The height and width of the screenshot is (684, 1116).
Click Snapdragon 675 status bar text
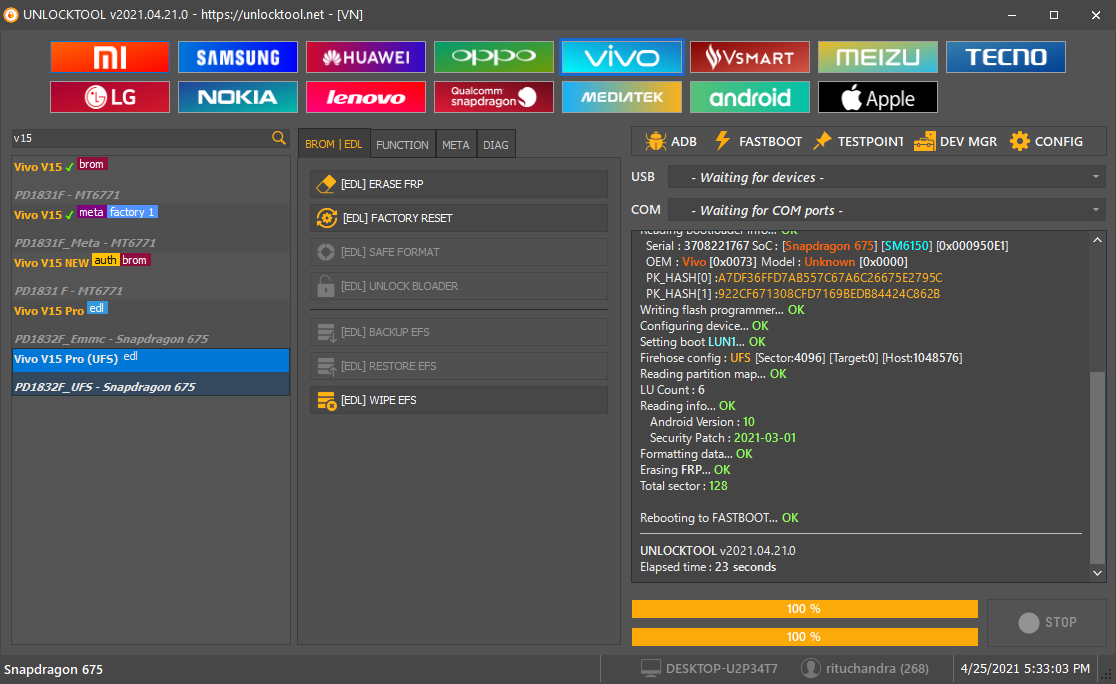pyautogui.click(x=53, y=669)
